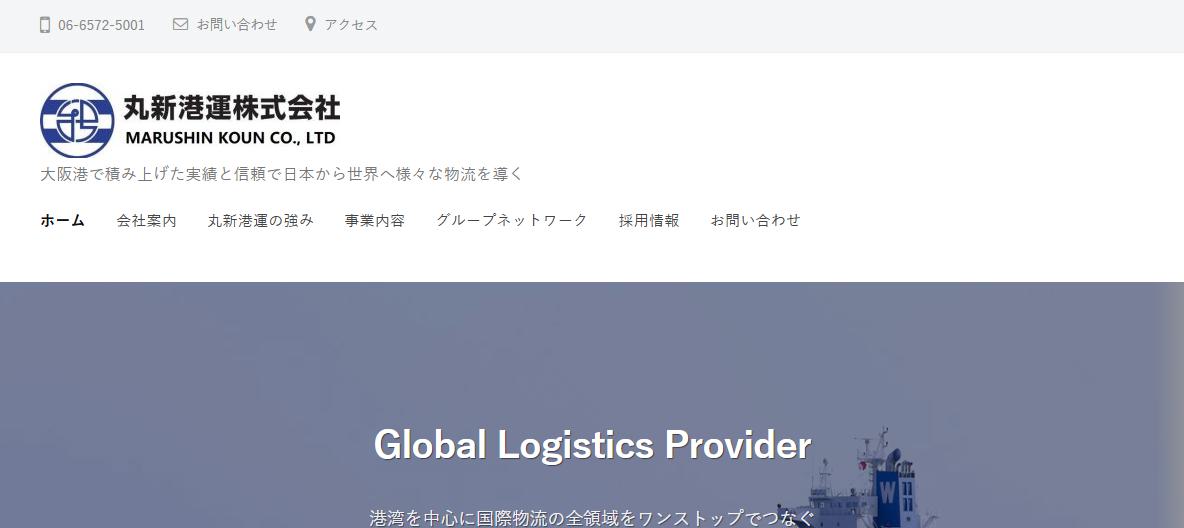Click the envelope mail icon
This screenshot has width=1184, height=528.
(x=180, y=24)
